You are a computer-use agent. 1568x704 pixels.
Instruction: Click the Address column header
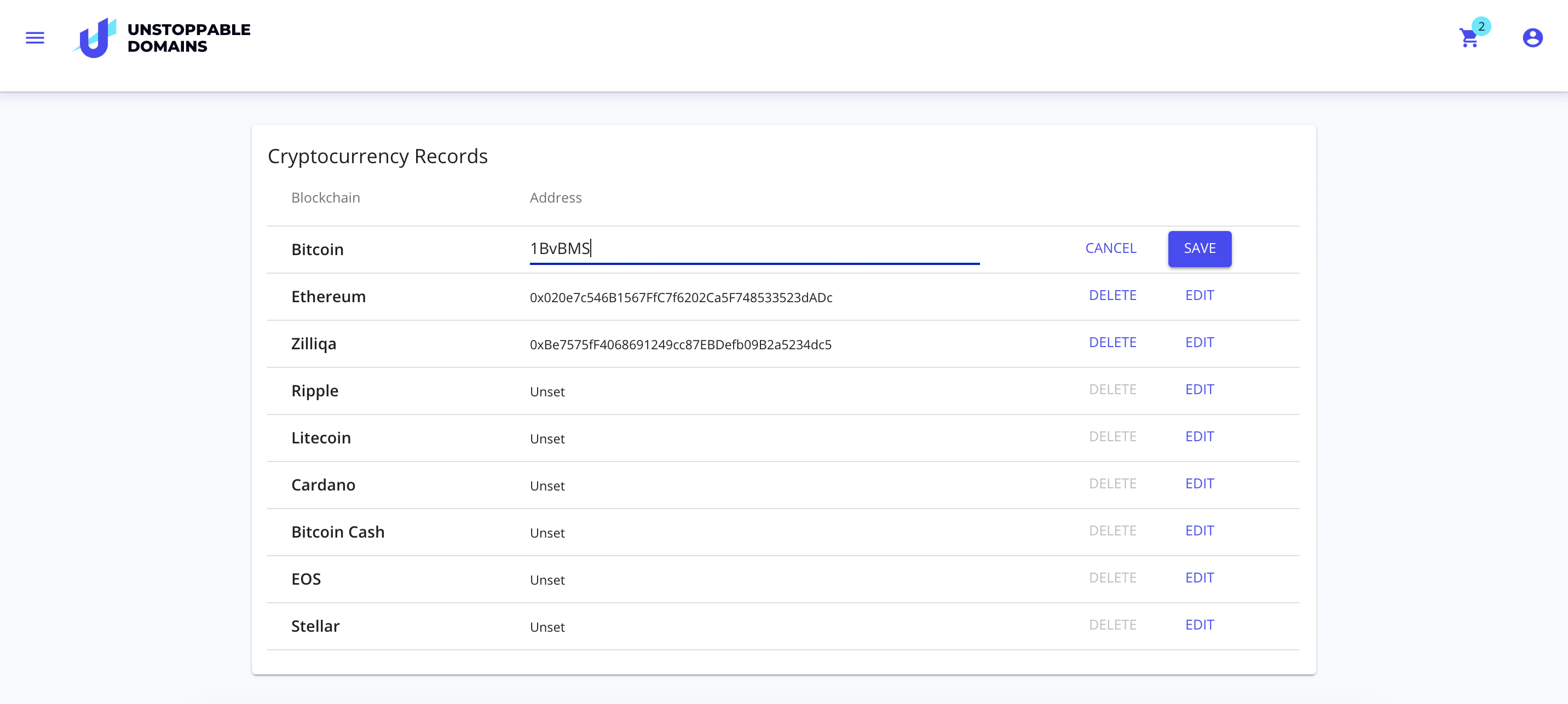click(x=555, y=198)
